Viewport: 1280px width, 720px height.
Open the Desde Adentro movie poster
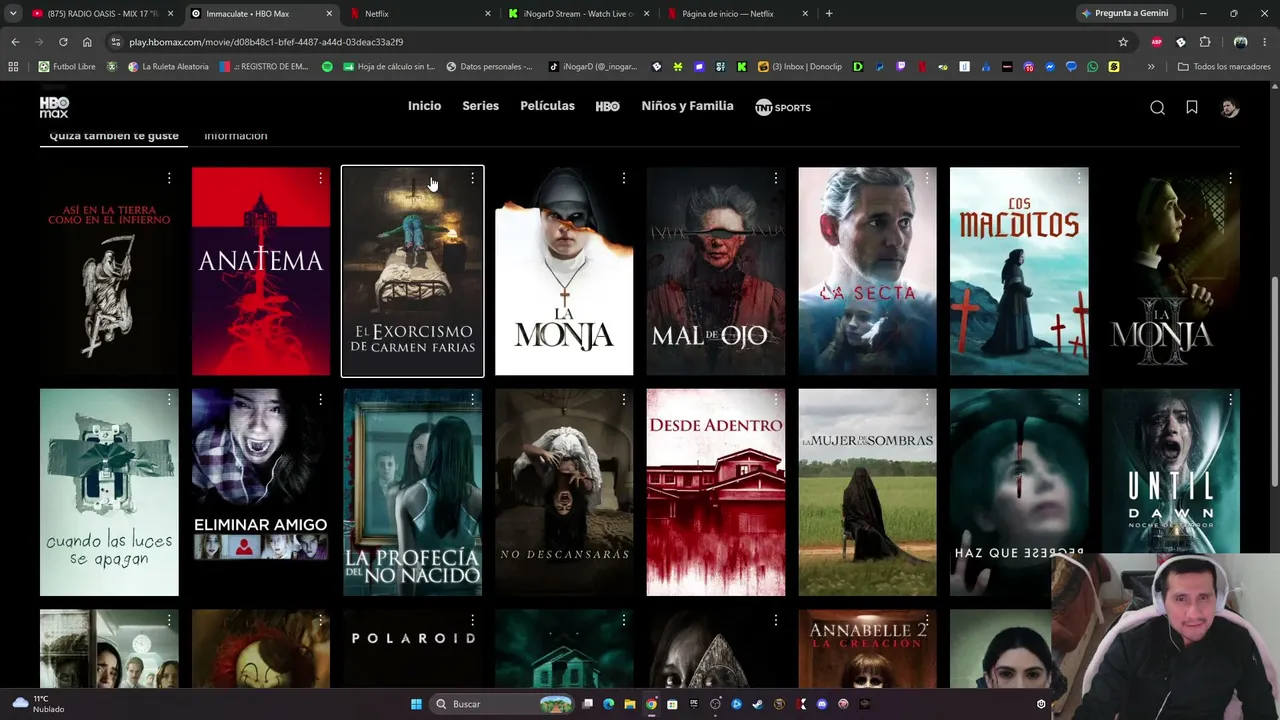pyautogui.click(x=716, y=492)
